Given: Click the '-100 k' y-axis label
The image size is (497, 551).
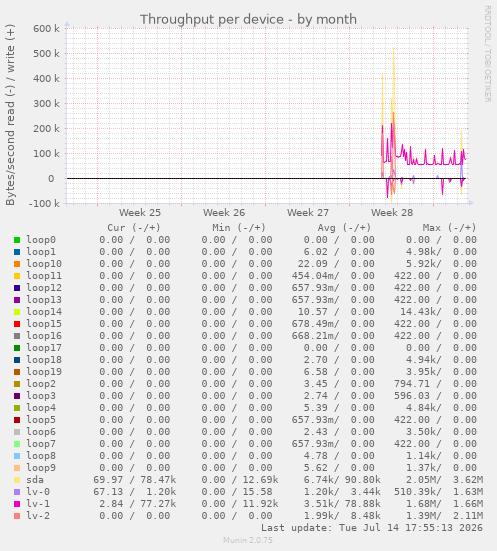Looking at the screenshot, I should pyautogui.click(x=44, y=203).
